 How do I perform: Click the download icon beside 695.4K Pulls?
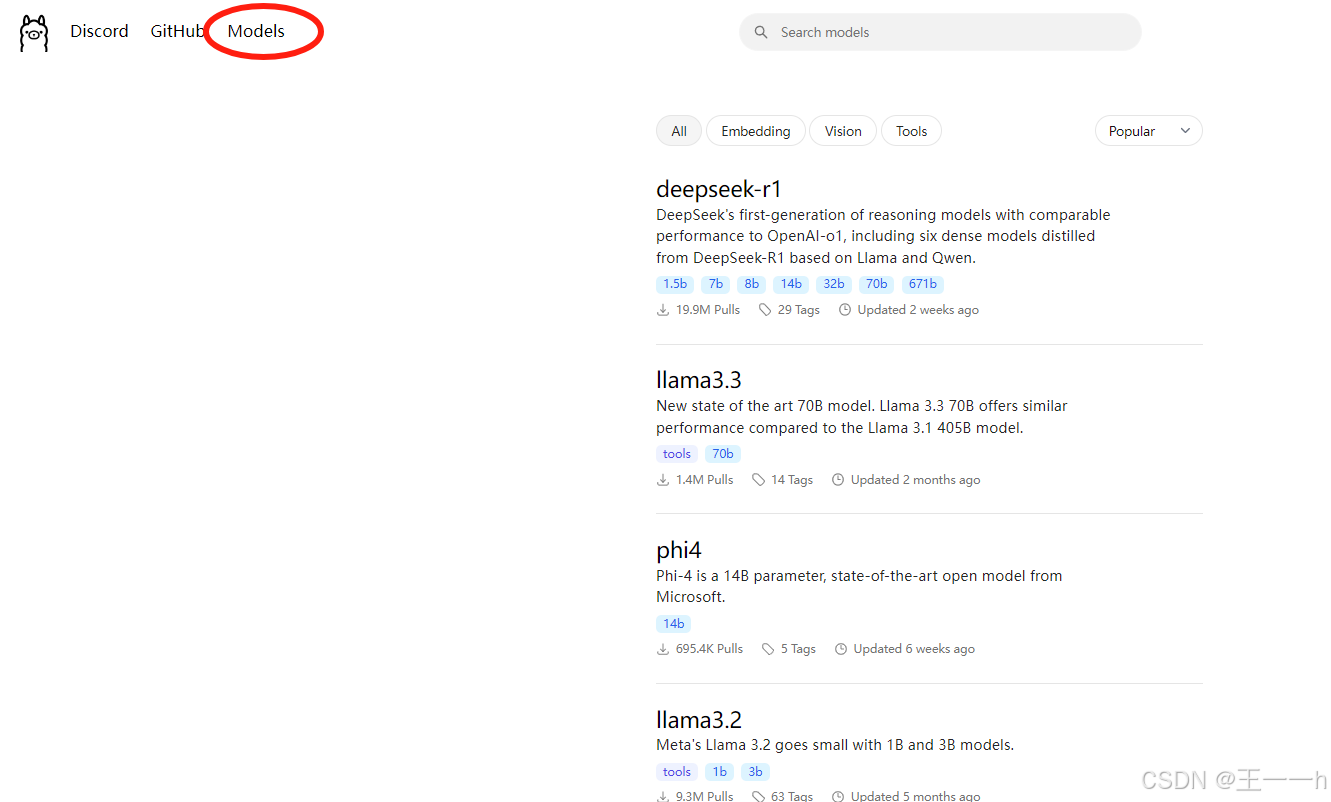coord(663,649)
